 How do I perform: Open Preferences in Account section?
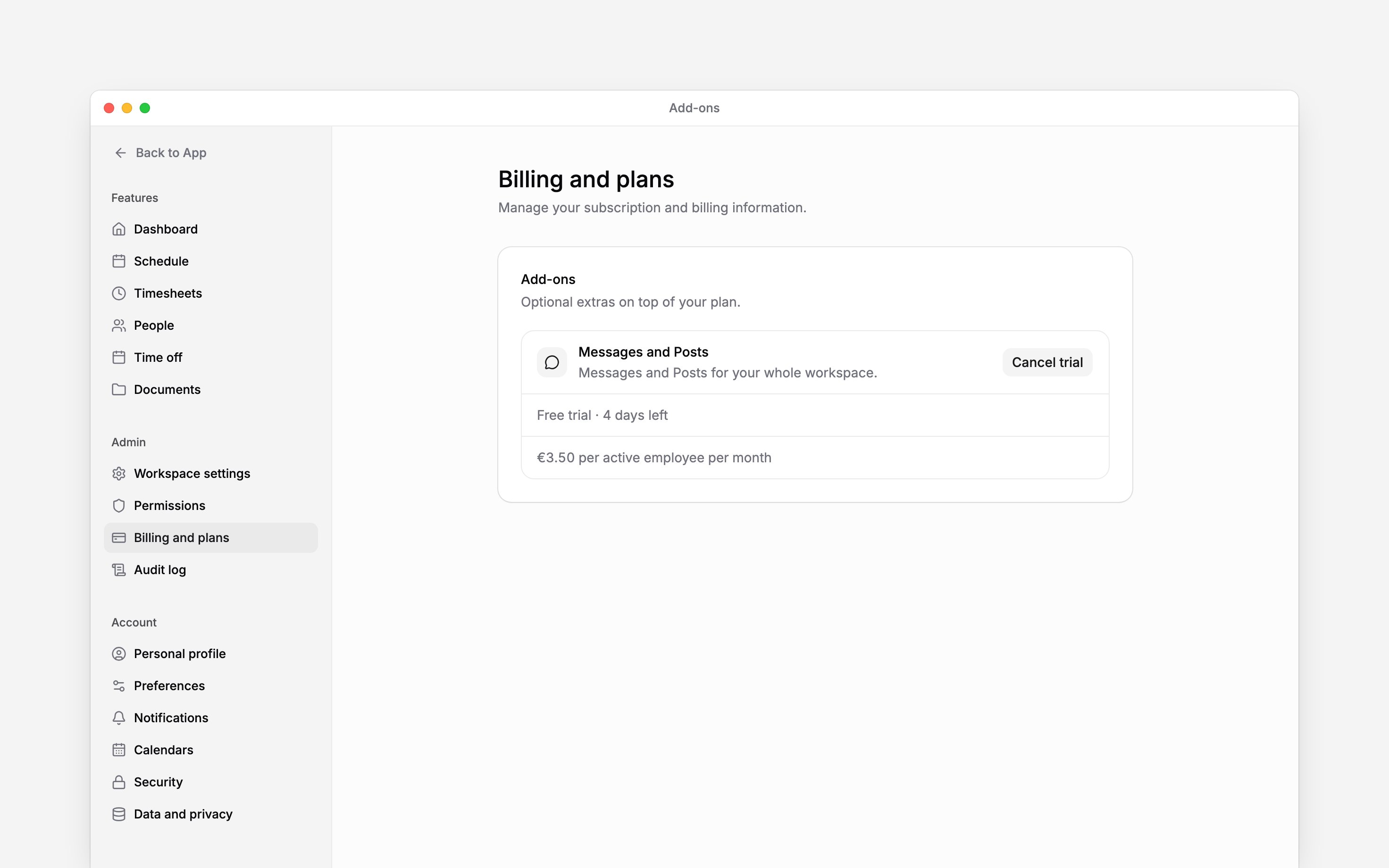[x=210, y=686]
